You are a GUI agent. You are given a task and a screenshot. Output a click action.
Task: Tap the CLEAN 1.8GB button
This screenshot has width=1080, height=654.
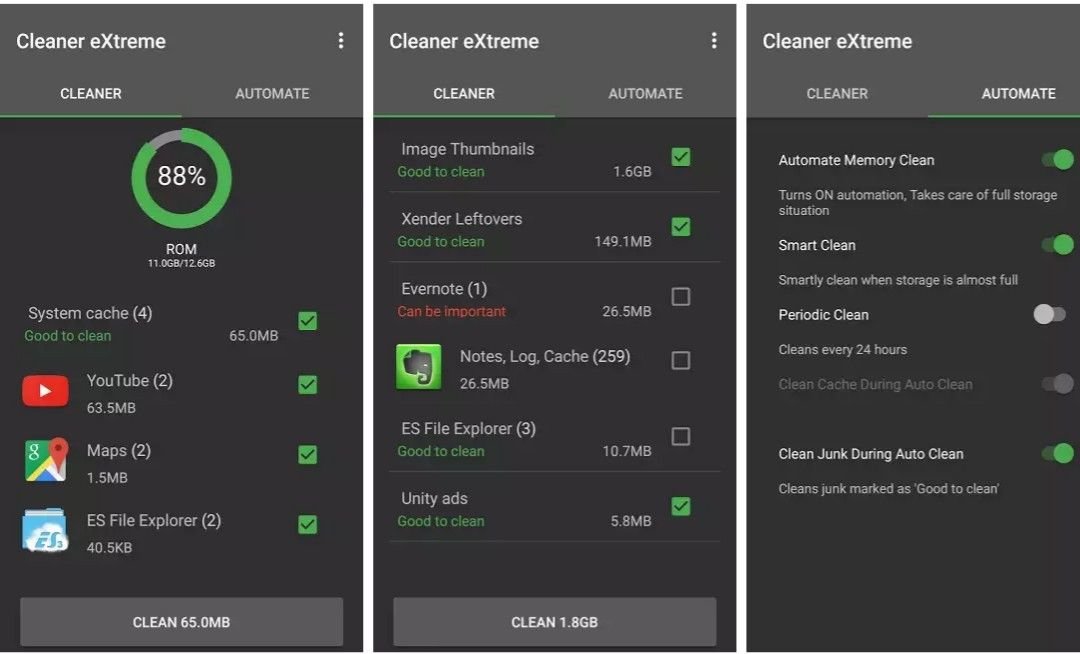(x=554, y=622)
